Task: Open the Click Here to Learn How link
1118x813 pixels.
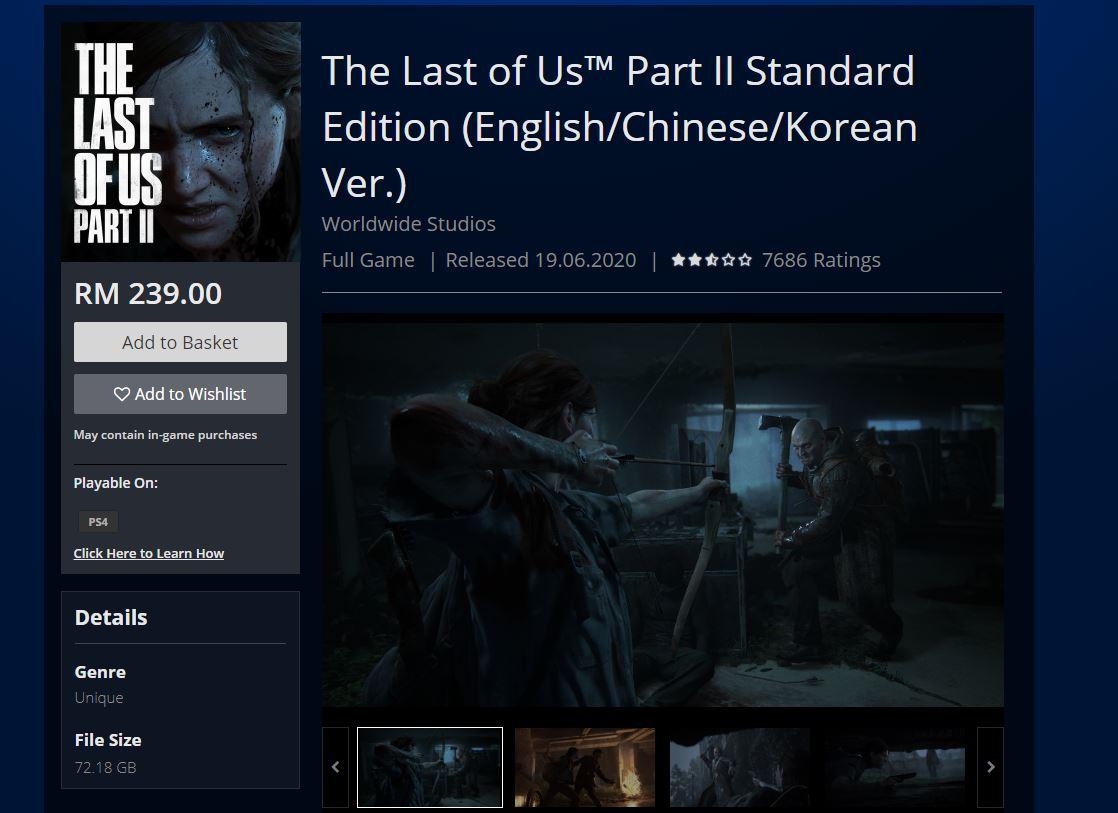Action: pos(148,553)
